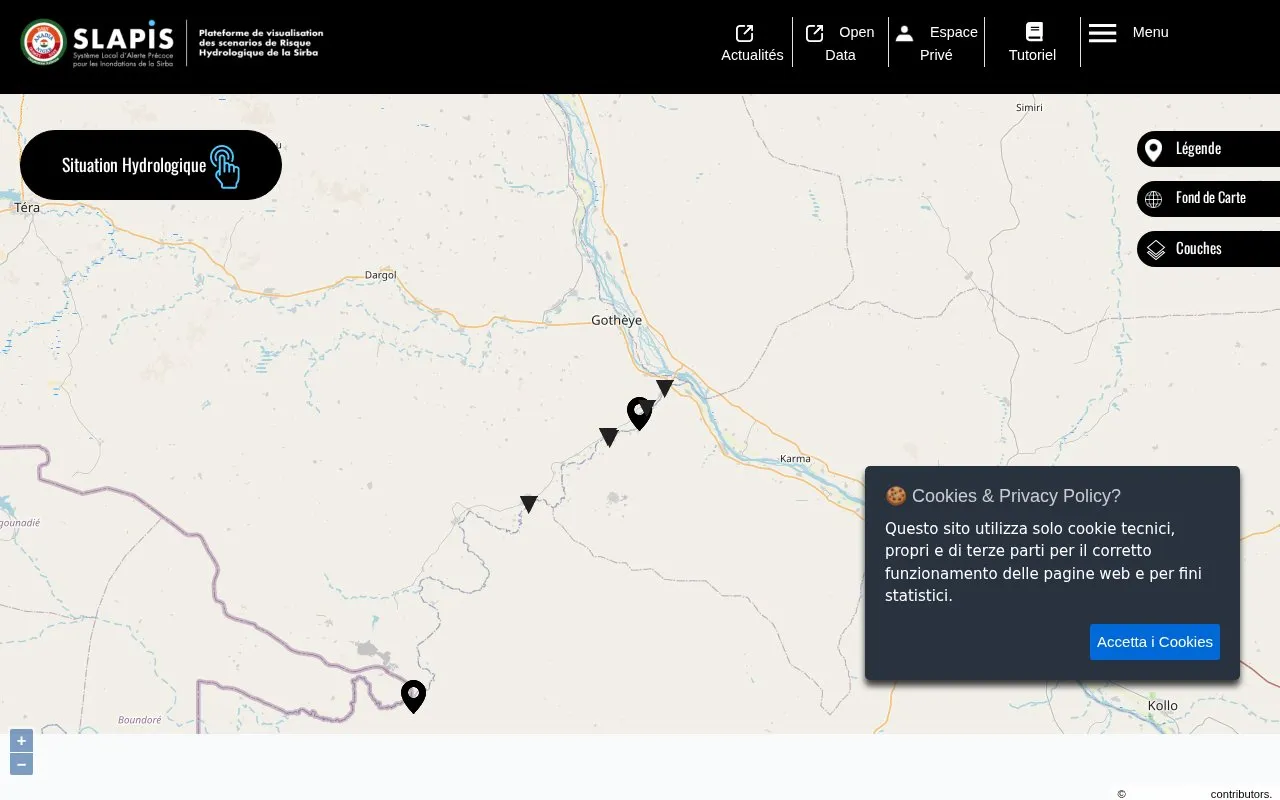
Task: Click the map contributors attribution text
Action: (1194, 794)
